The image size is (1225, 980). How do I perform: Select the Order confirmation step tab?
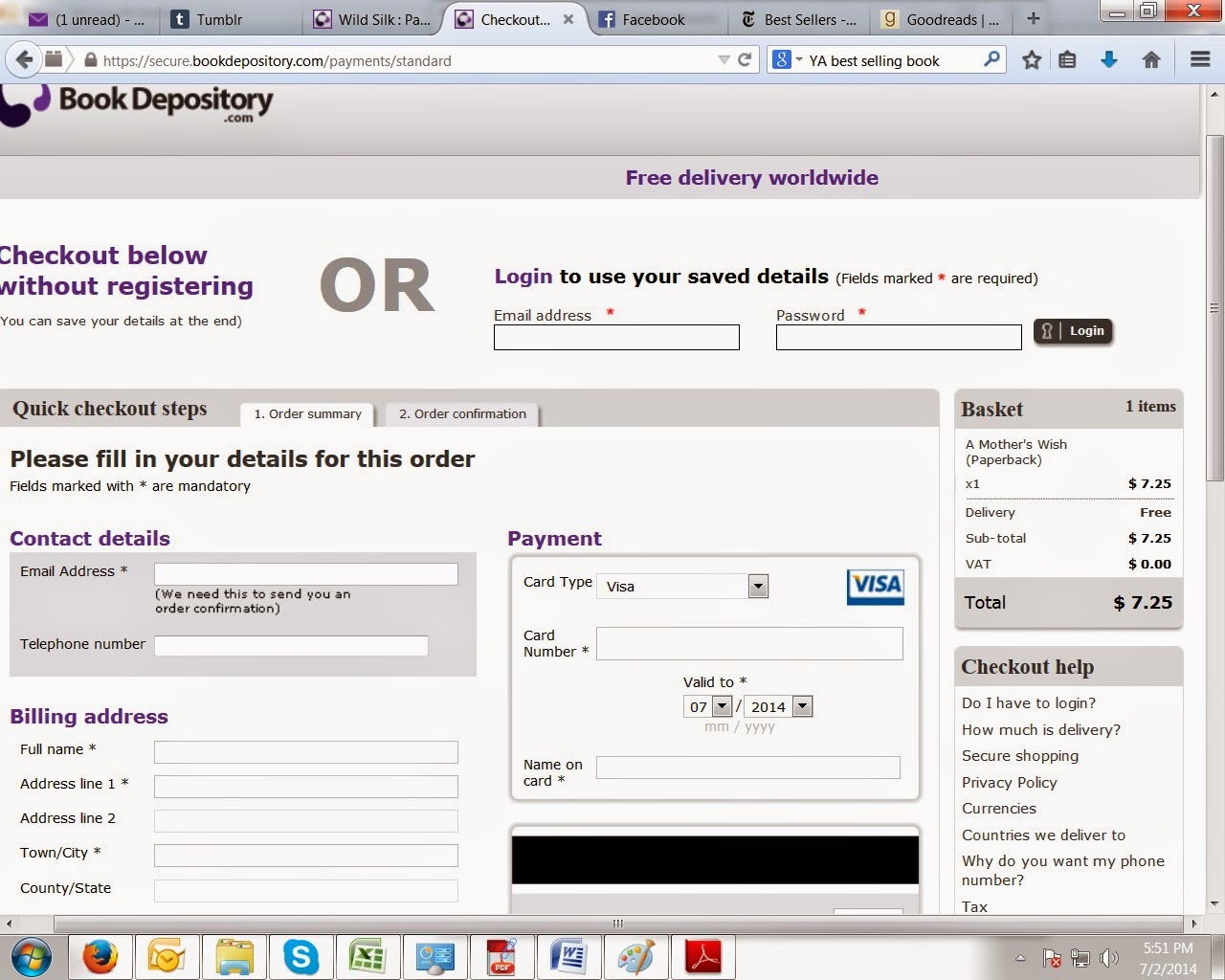pos(462,413)
